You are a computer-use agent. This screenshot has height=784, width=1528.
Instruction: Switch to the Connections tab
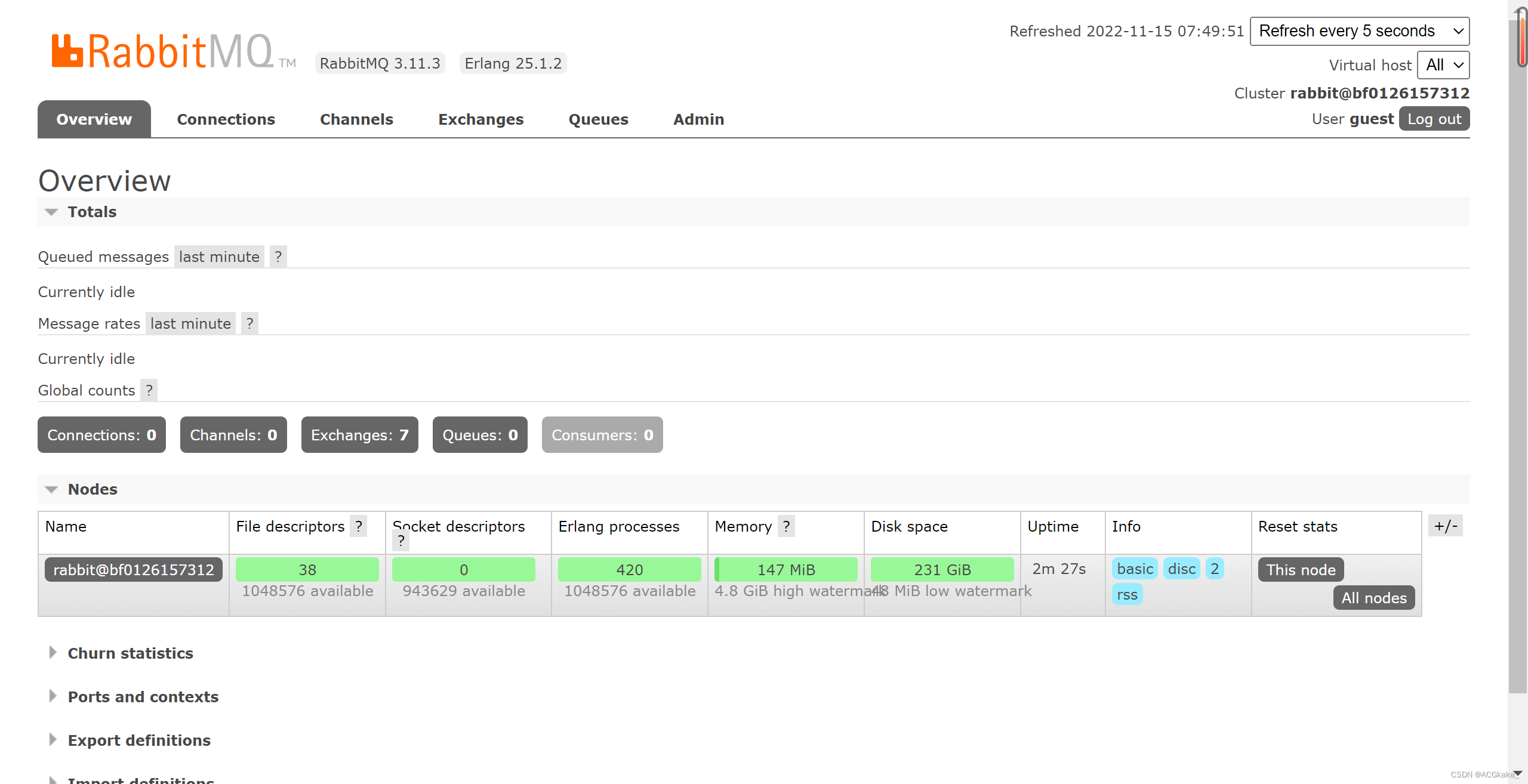225,119
